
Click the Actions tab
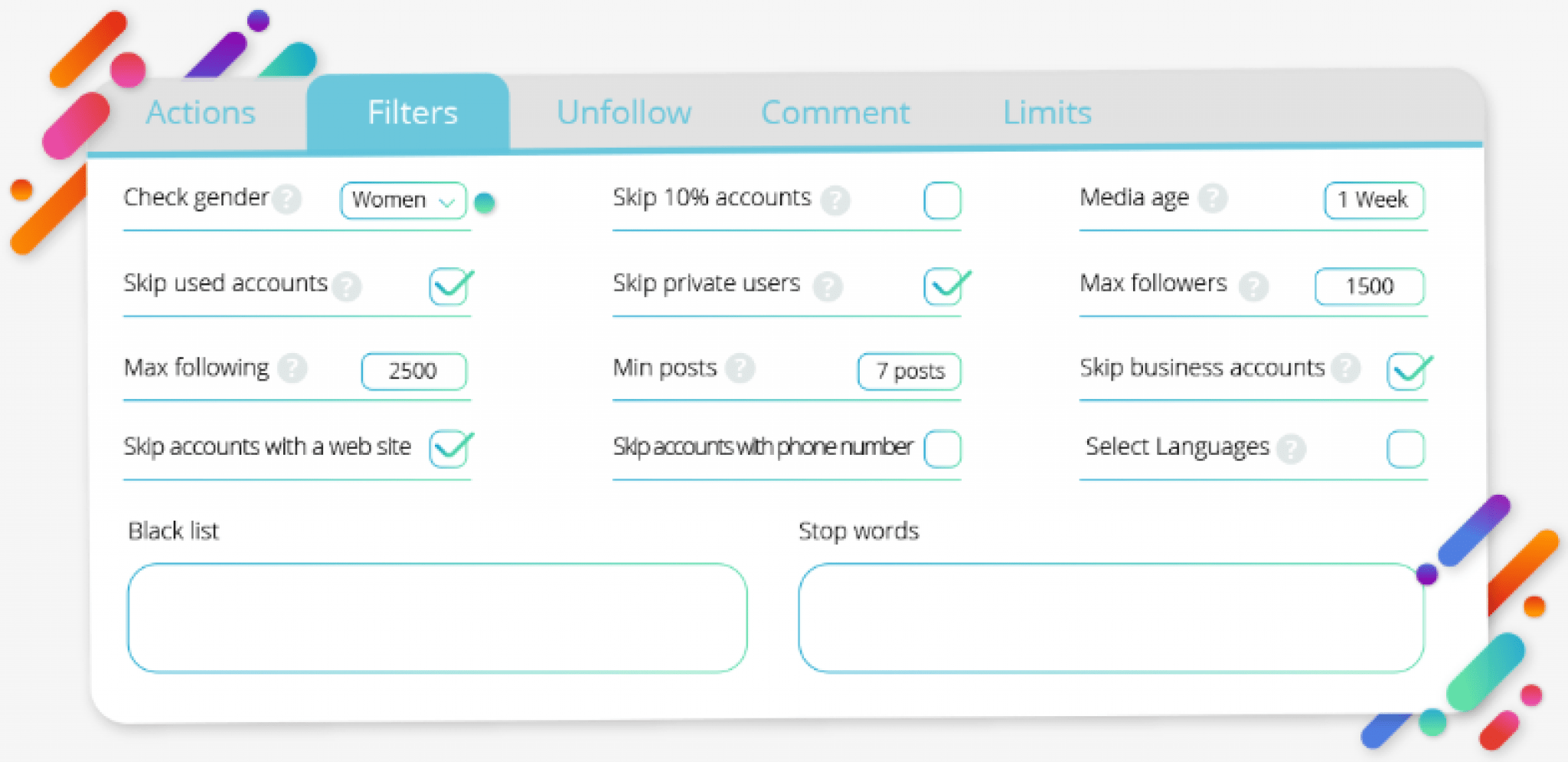click(x=201, y=113)
